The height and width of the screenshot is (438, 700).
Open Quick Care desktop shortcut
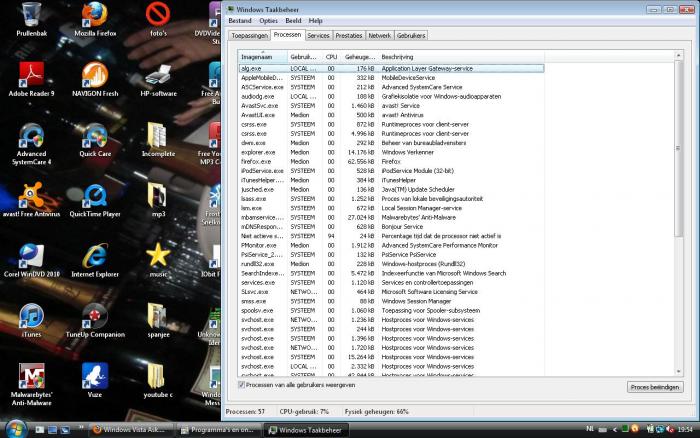pyautogui.click(x=95, y=140)
